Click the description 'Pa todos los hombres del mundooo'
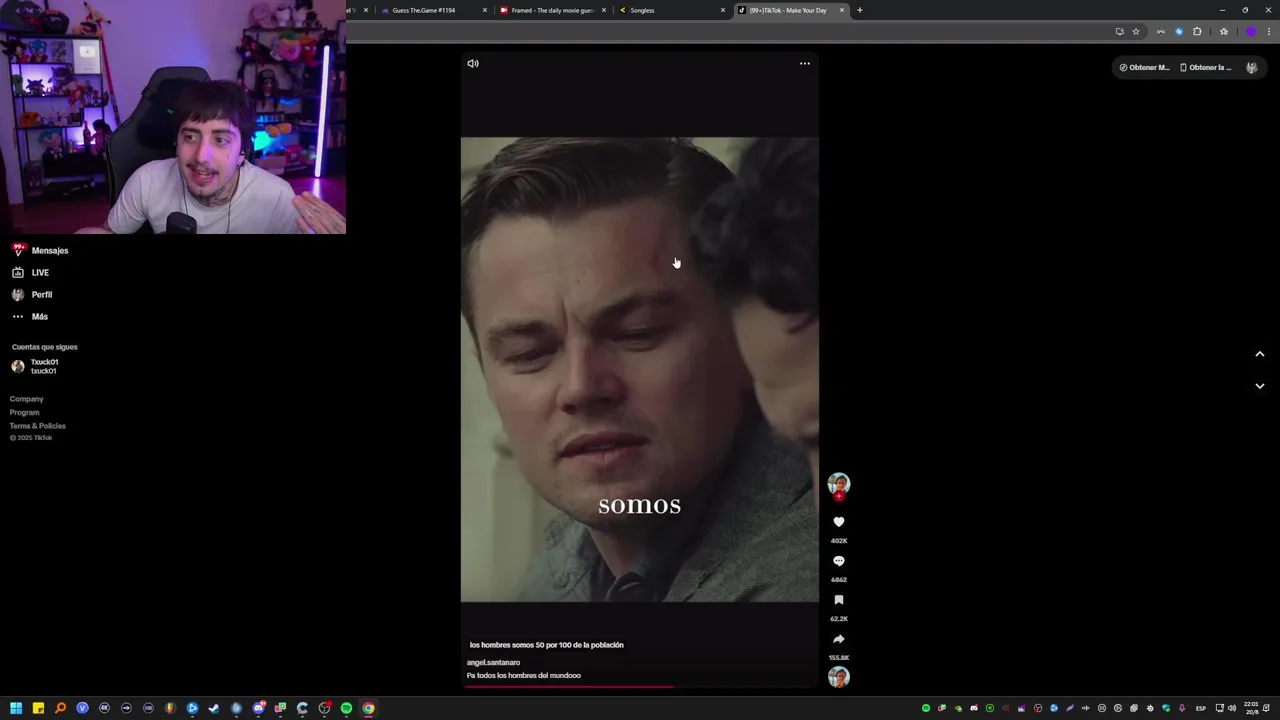Screen dimensions: 1280x720 523,676
